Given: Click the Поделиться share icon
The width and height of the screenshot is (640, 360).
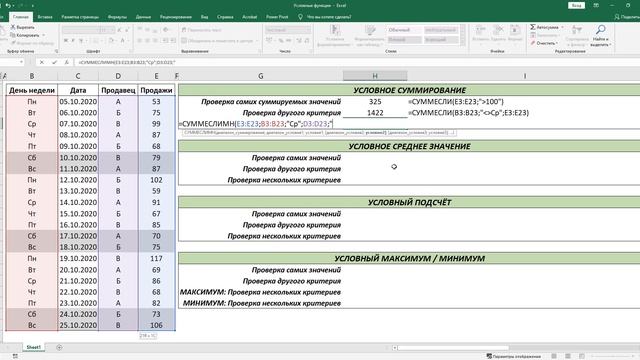Looking at the screenshot, I should [x=617, y=17].
